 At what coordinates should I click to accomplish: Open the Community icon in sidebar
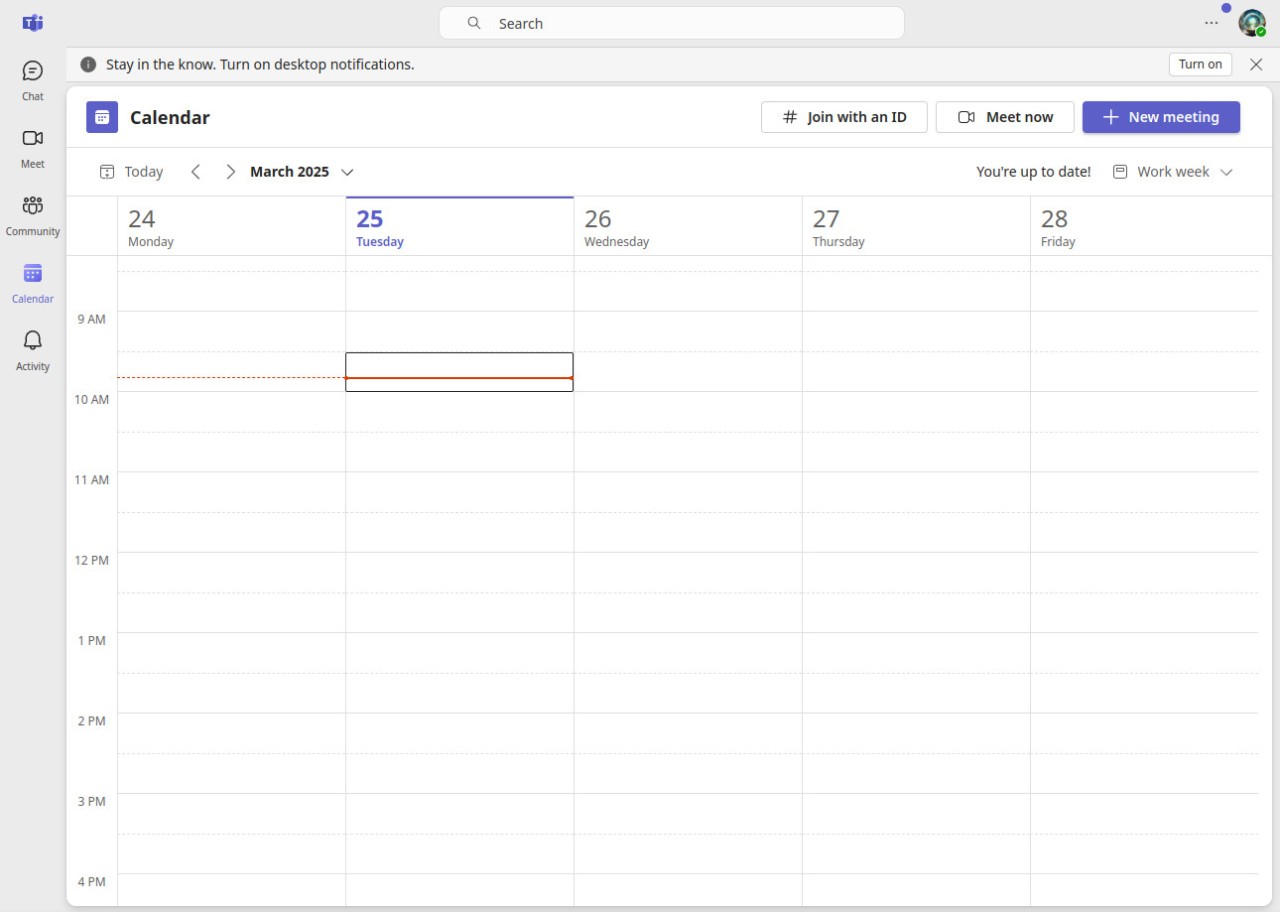[33, 215]
